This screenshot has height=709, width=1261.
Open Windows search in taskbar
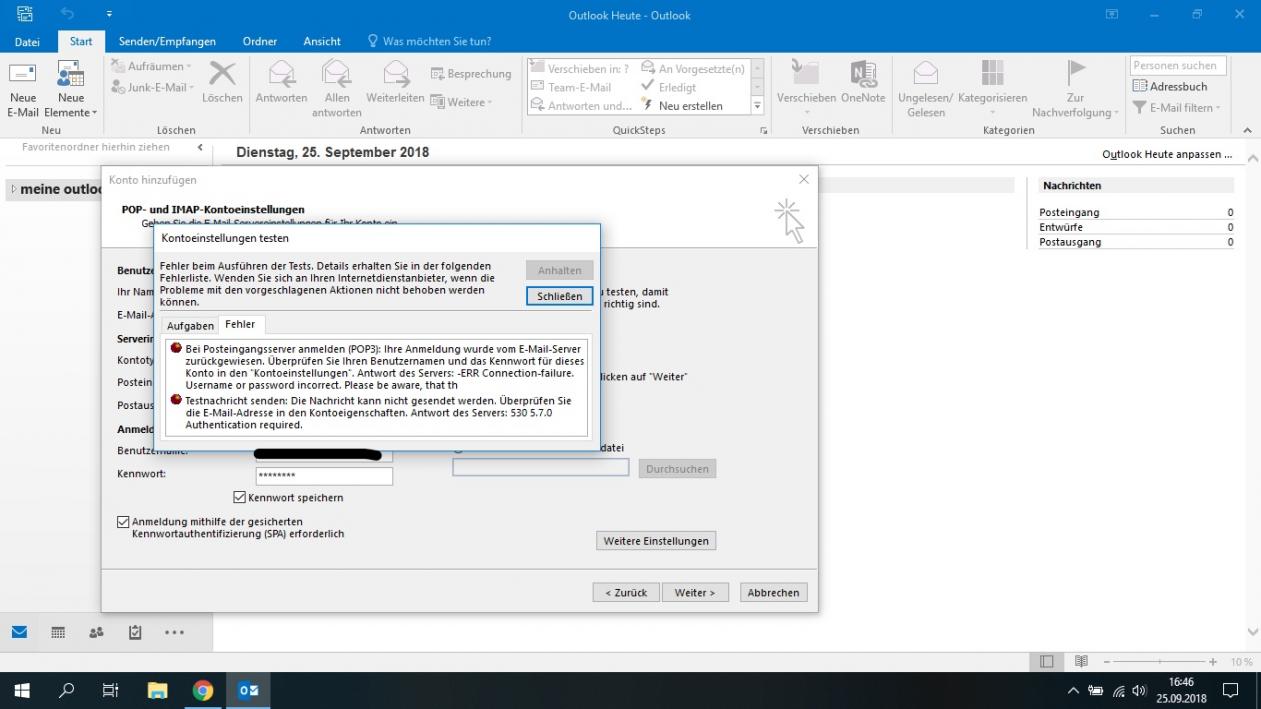click(67, 690)
